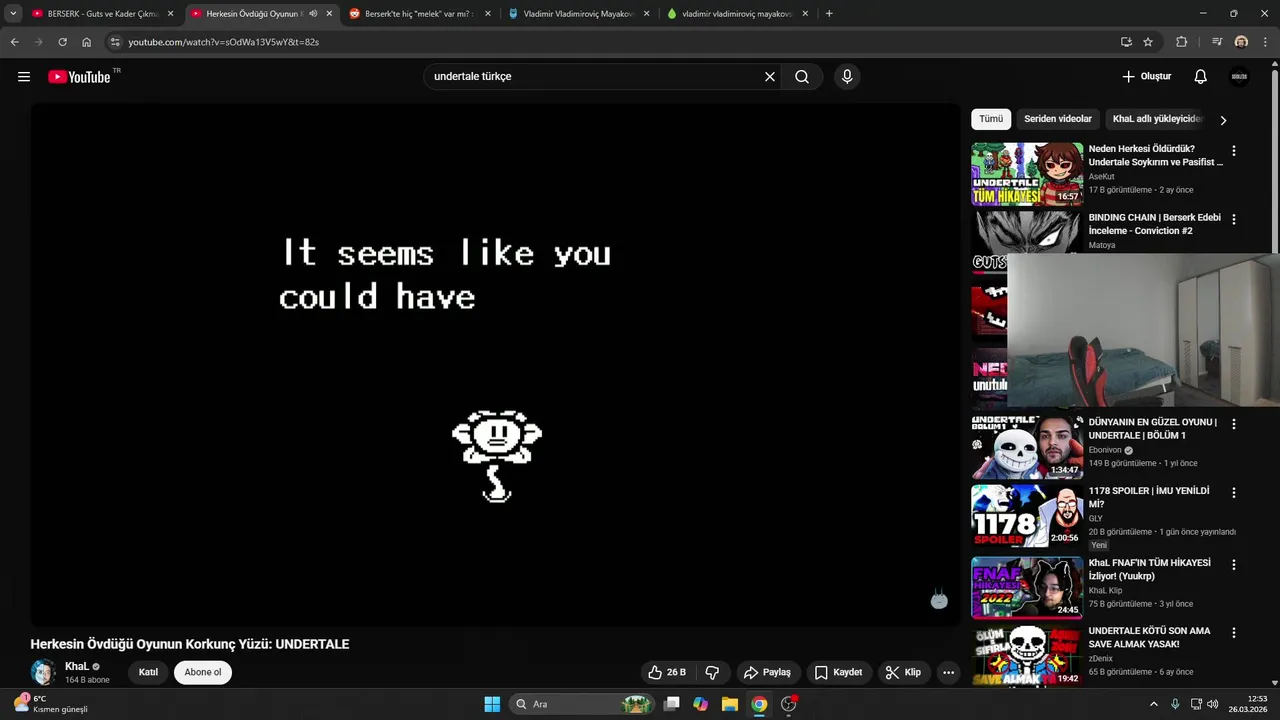Show more filter chips with right arrow
Screen dimensions: 1280x720
pos(1222,120)
